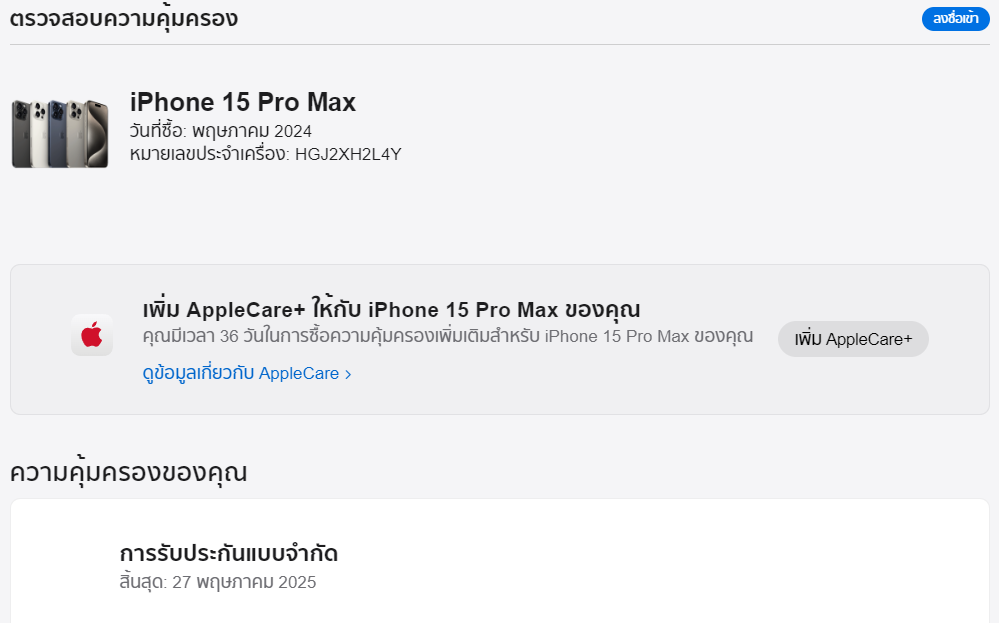The width and height of the screenshot is (999, 623).
Task: Click the 36-day AppleCare purchase window description
Action: (x=447, y=336)
